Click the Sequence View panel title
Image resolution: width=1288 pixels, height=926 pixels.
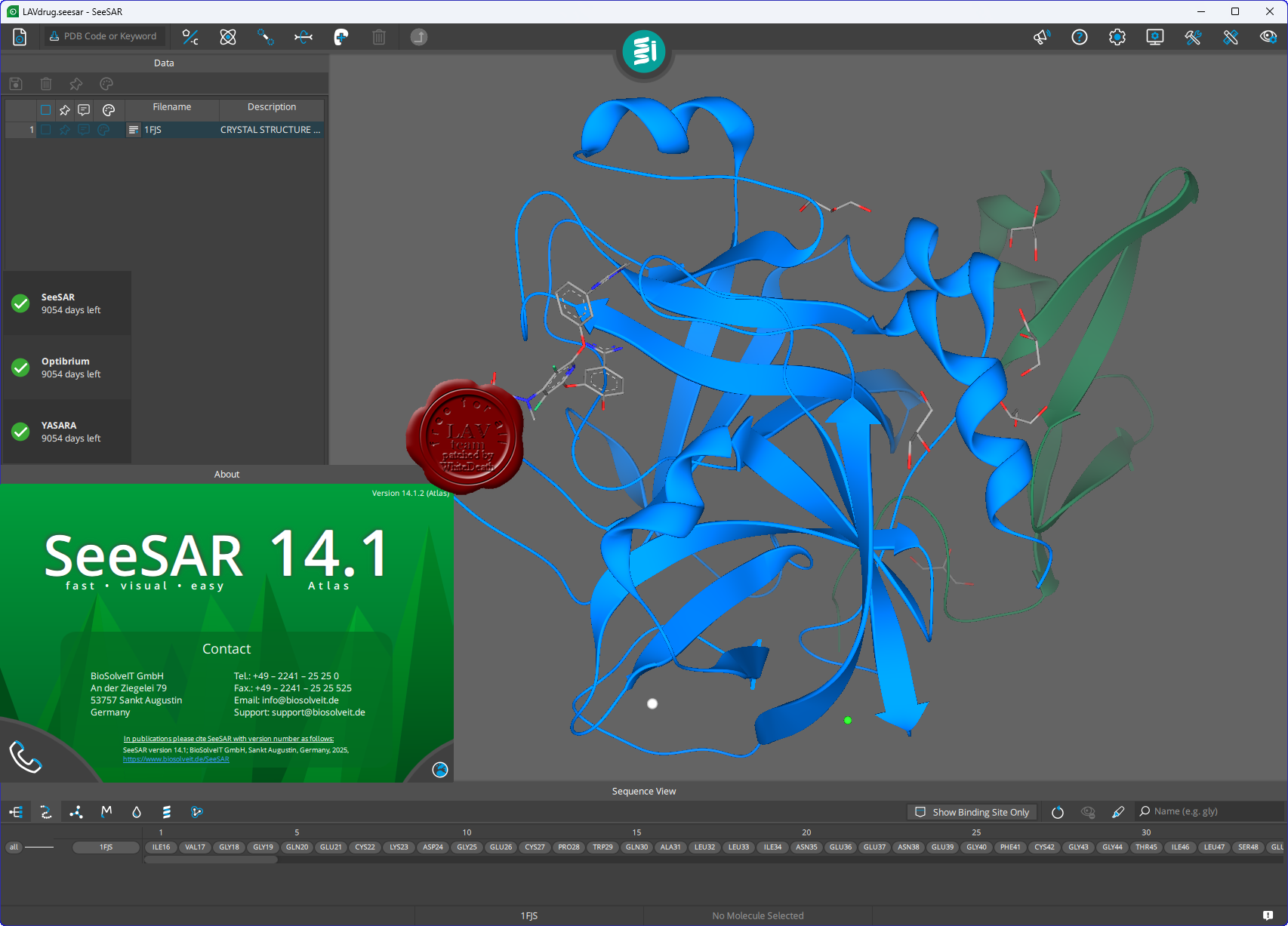(x=644, y=791)
